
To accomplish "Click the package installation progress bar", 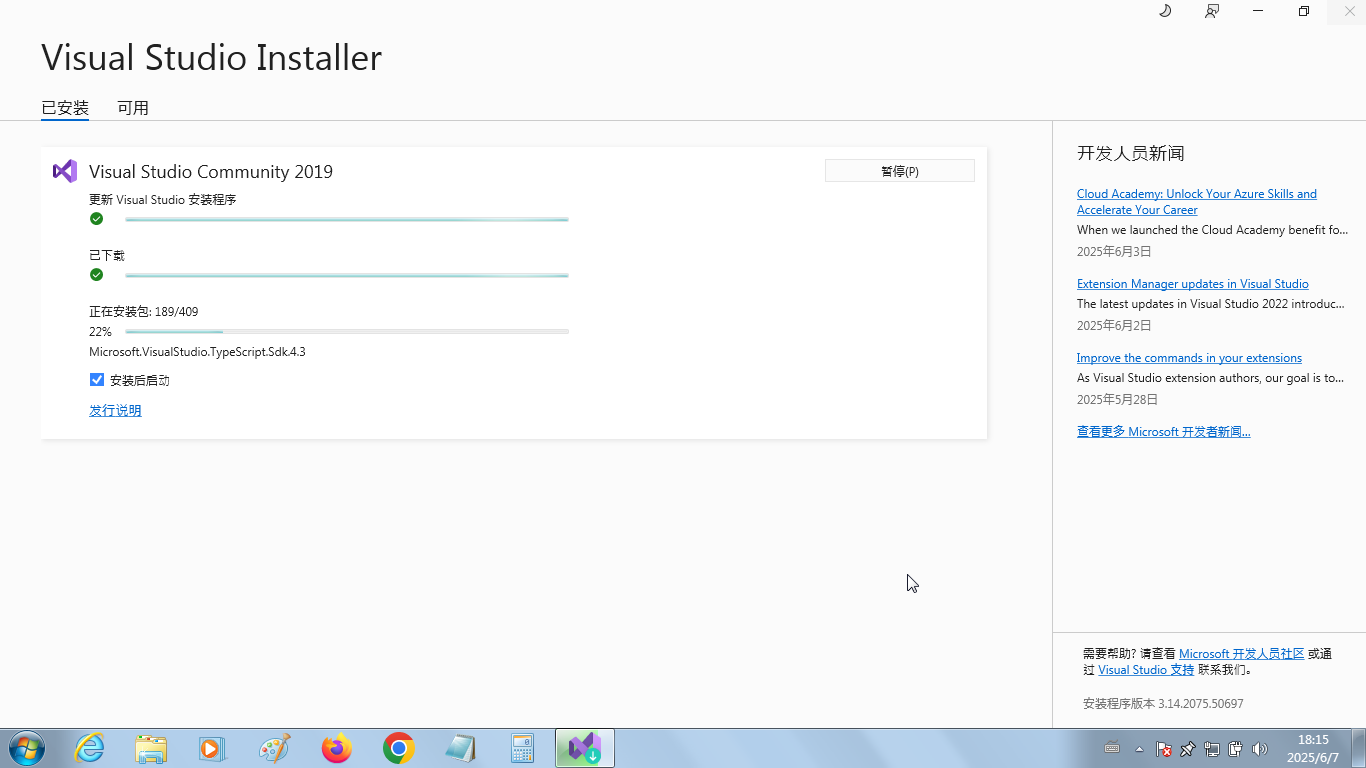I will [346, 331].
